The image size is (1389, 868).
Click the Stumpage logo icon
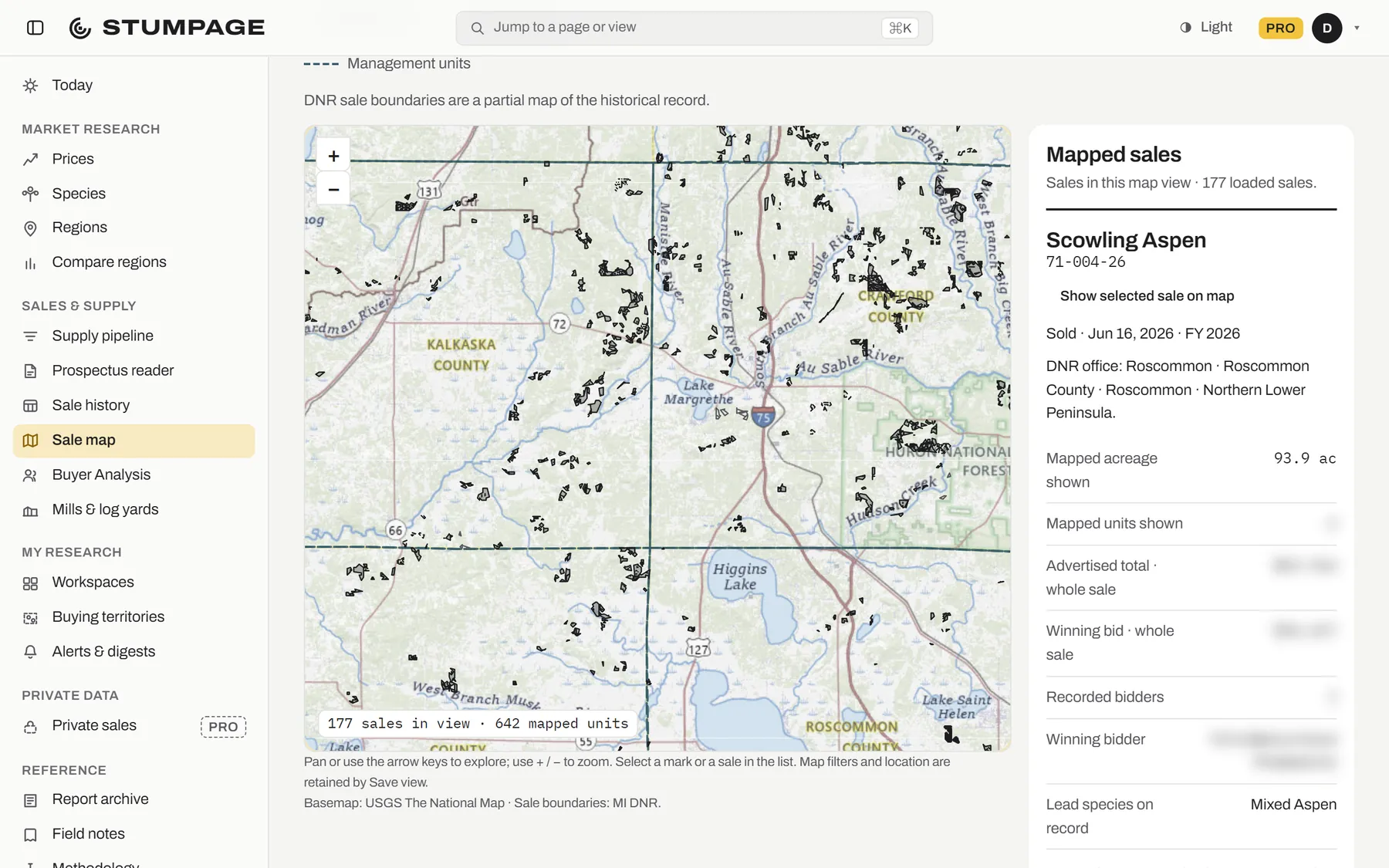coord(80,28)
